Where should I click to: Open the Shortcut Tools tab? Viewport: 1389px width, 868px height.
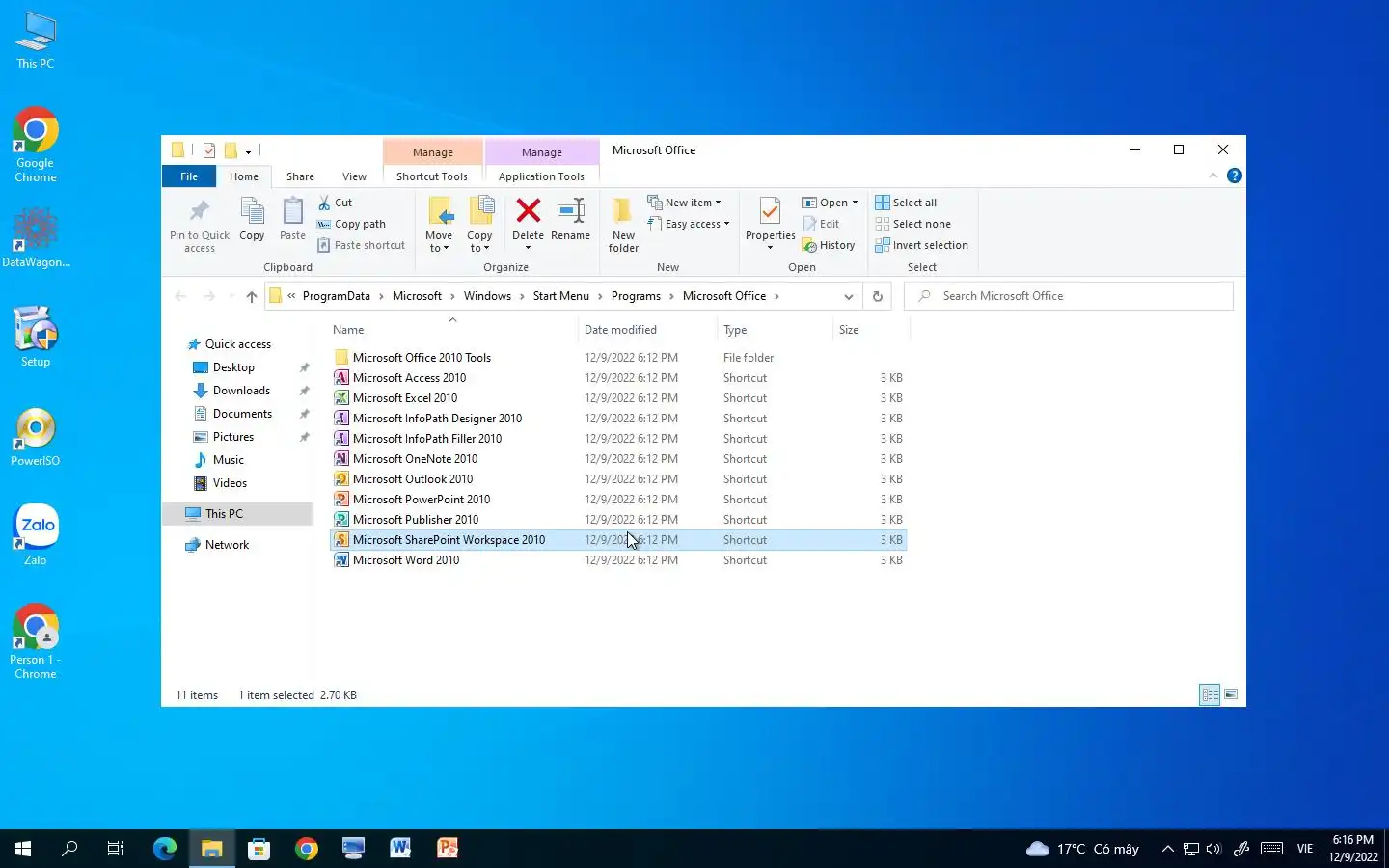[431, 176]
